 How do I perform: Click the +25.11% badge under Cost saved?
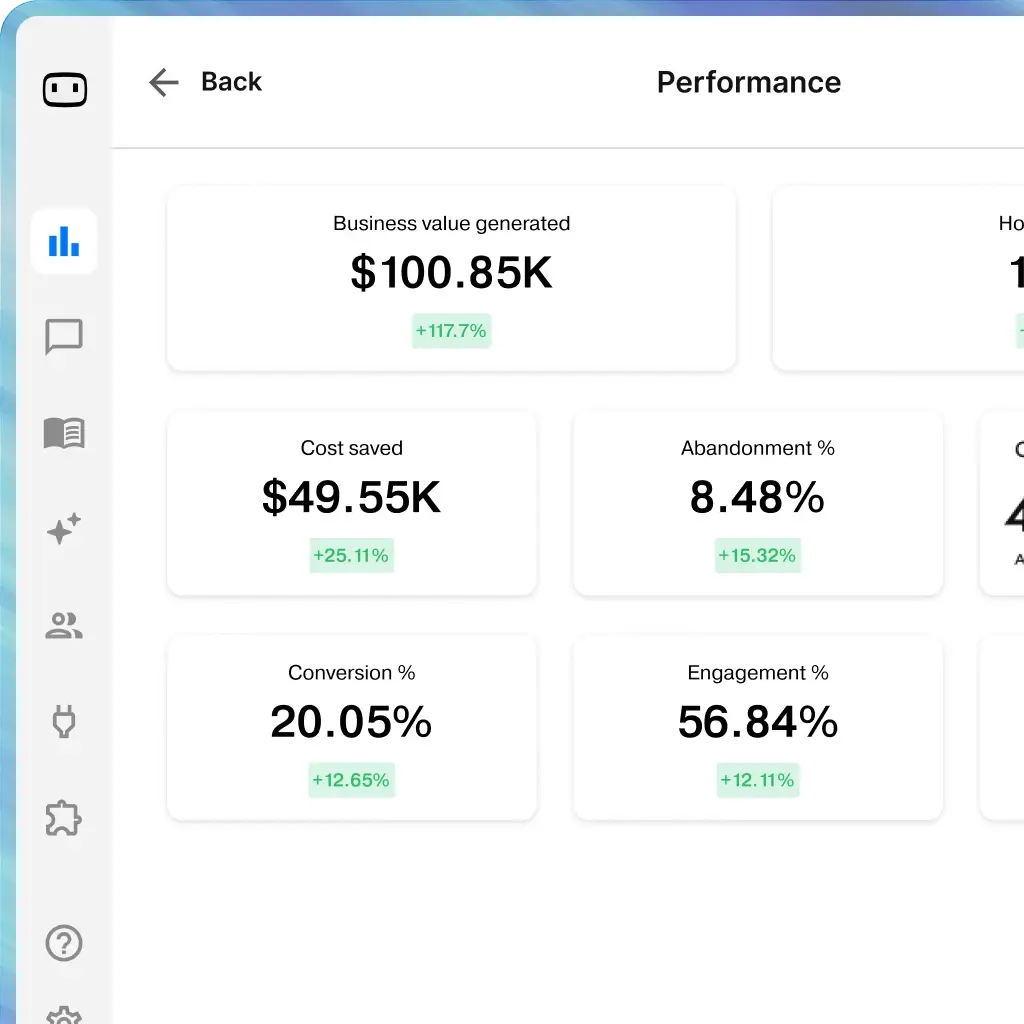pyautogui.click(x=351, y=556)
